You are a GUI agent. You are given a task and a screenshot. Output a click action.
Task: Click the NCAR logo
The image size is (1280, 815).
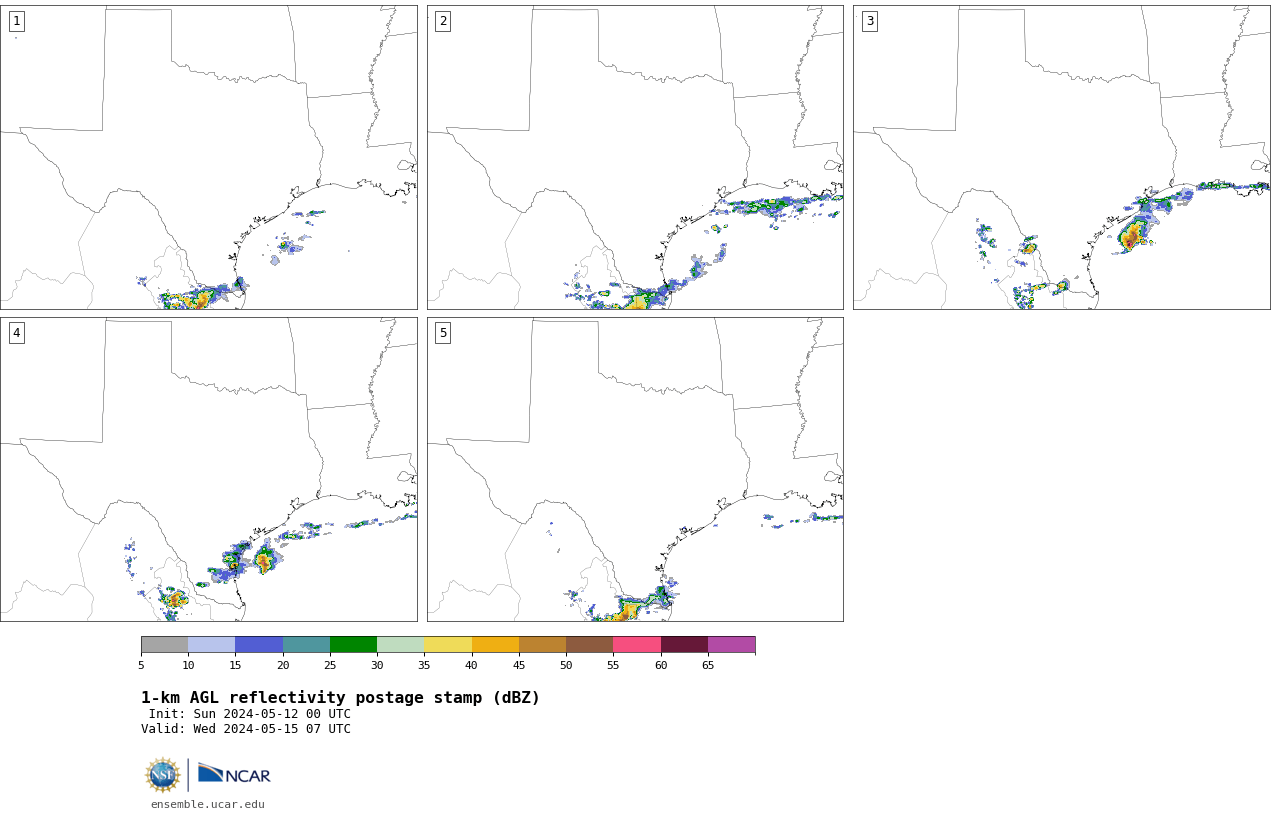234,774
